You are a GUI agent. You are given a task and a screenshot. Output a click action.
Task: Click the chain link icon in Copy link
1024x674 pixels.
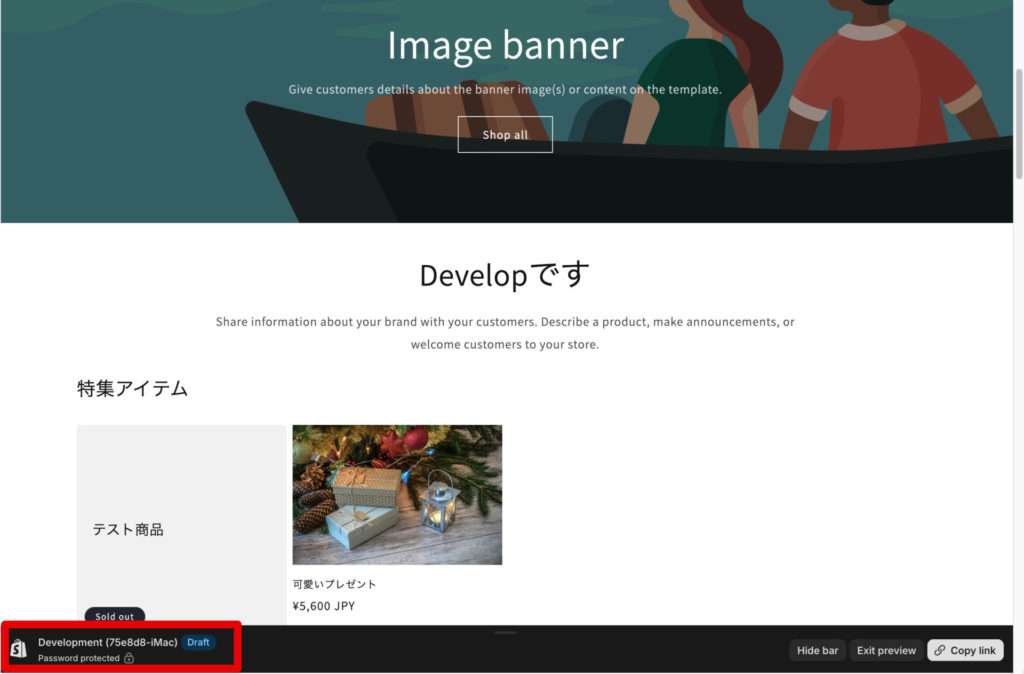tap(939, 650)
